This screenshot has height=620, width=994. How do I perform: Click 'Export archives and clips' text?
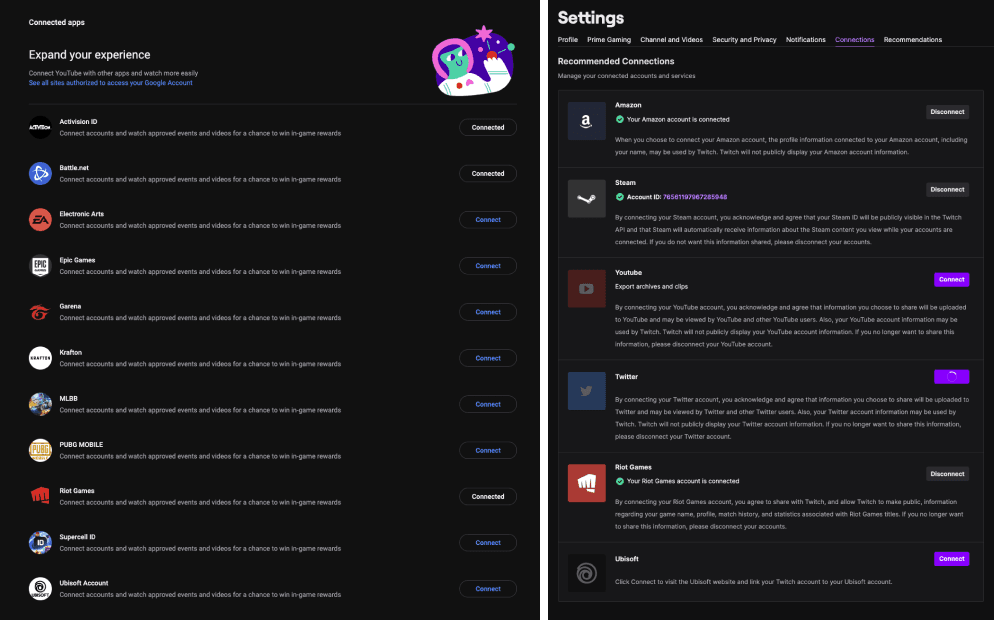651,287
